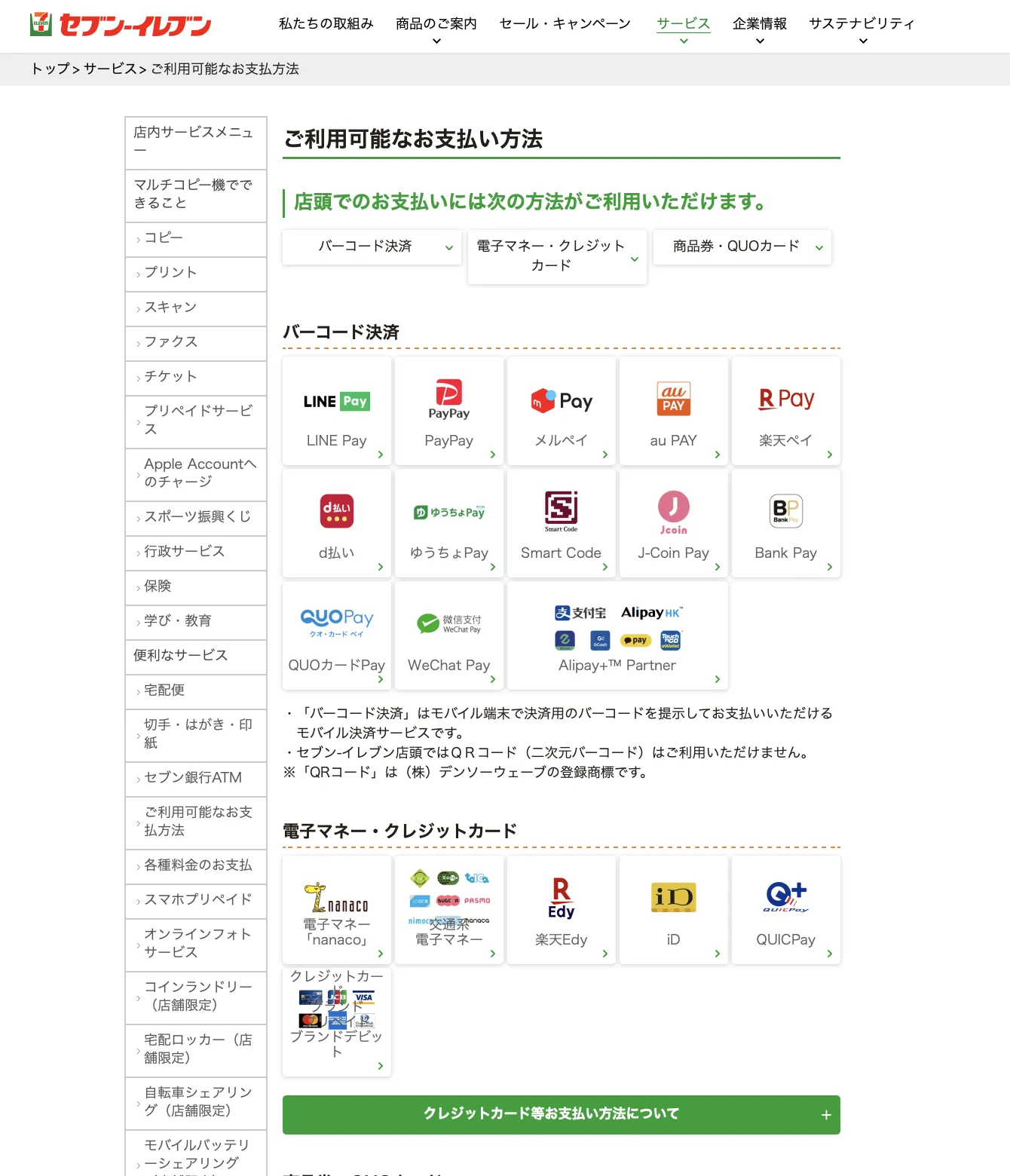Image resolution: width=1010 pixels, height=1176 pixels.
Task: Click the 楽天Edy logo
Action: [562, 898]
